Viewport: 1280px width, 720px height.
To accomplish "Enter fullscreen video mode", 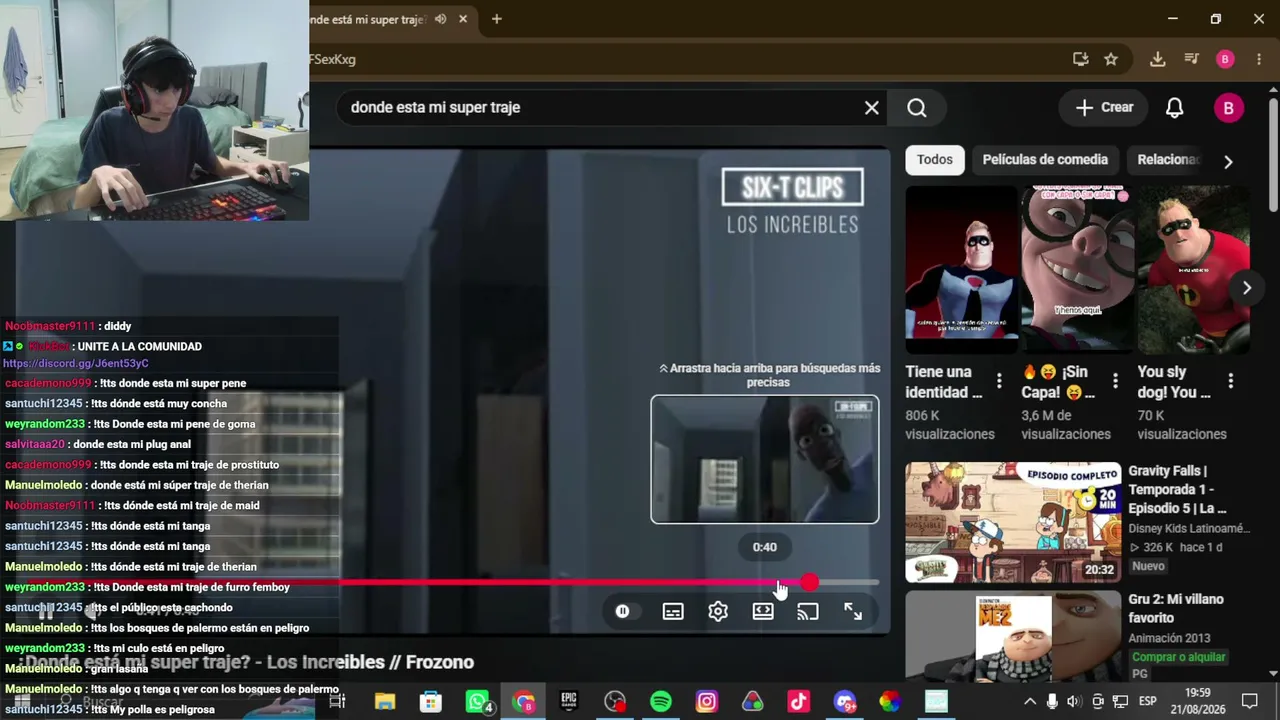I will click(x=853, y=611).
